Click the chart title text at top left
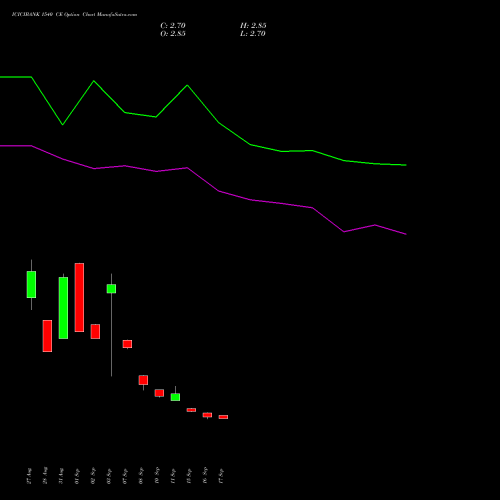Screen dimensions: 500x500 74,15
